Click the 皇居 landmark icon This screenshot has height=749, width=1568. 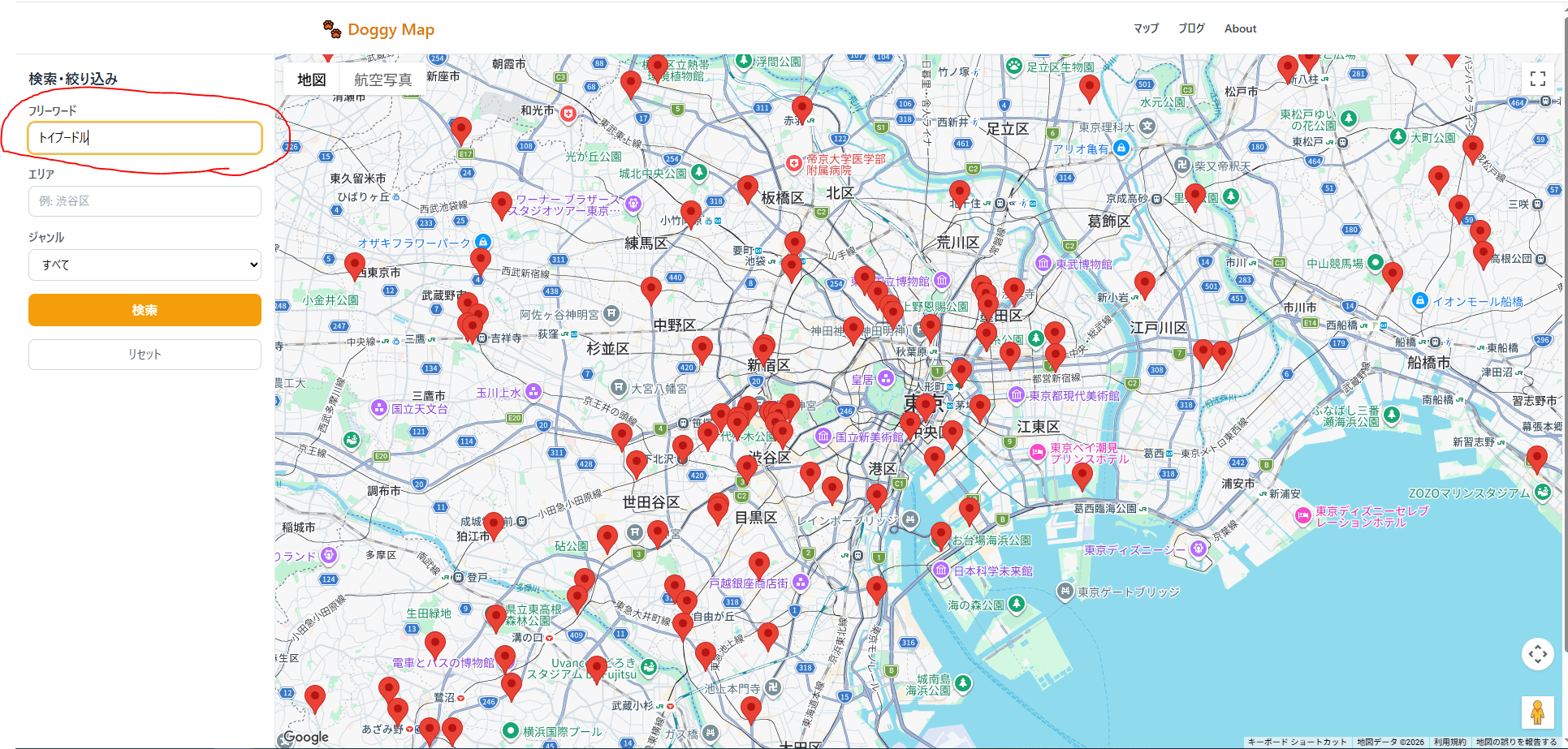(x=886, y=378)
